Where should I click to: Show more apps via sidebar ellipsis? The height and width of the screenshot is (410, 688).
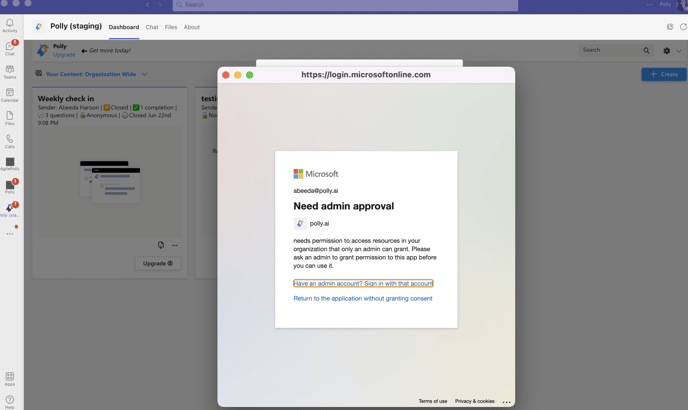[x=10, y=234]
